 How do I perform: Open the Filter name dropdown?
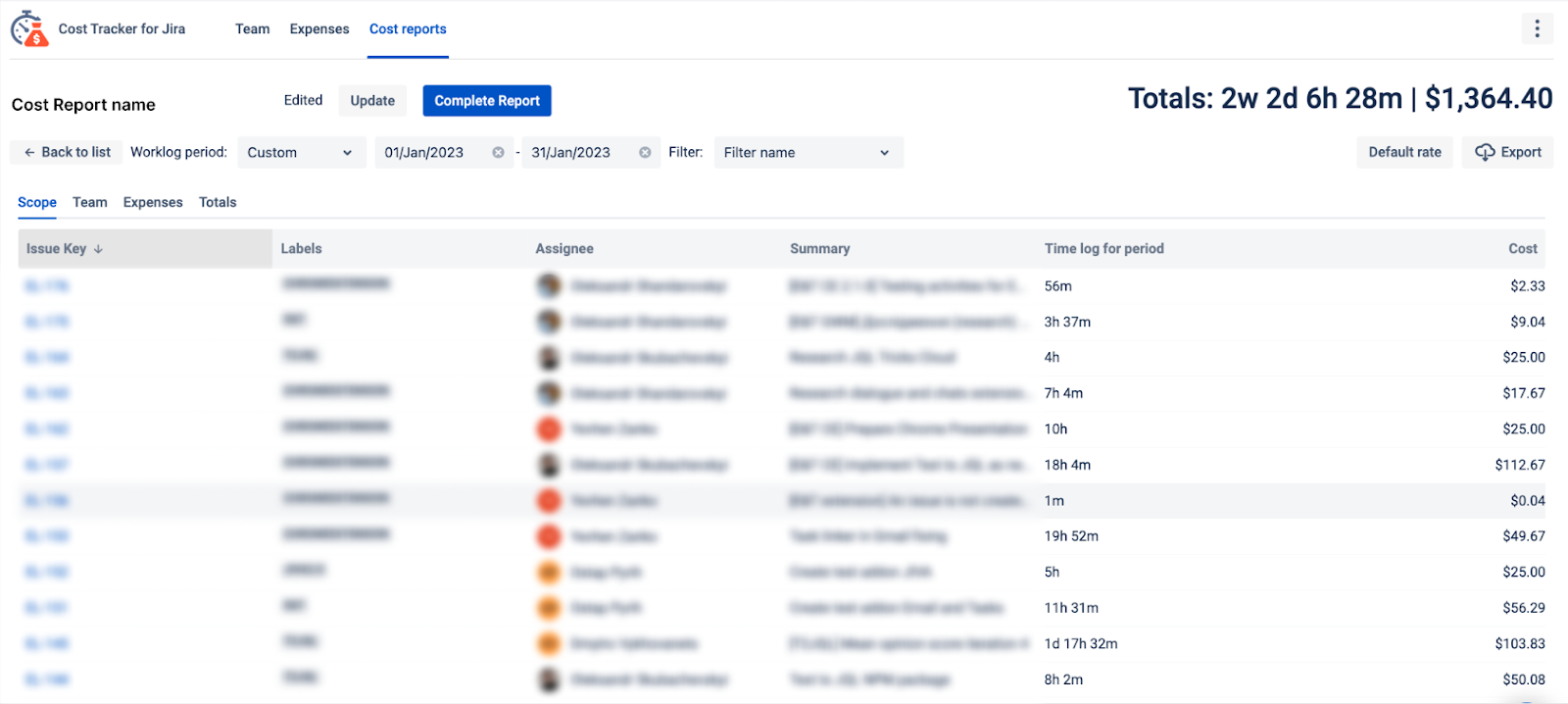[x=808, y=153]
